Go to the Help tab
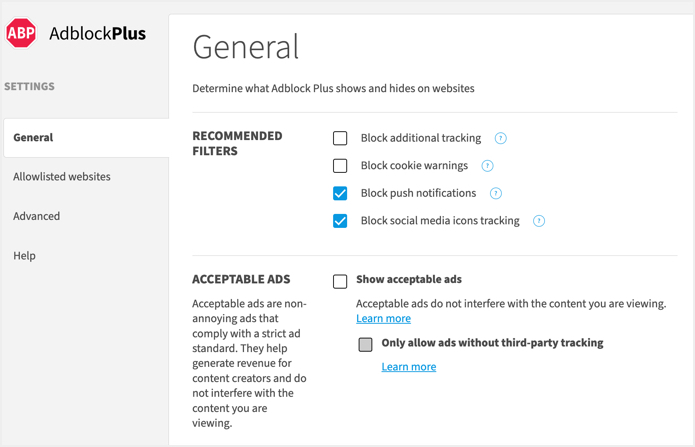Image resolution: width=695 pixels, height=447 pixels. point(25,256)
